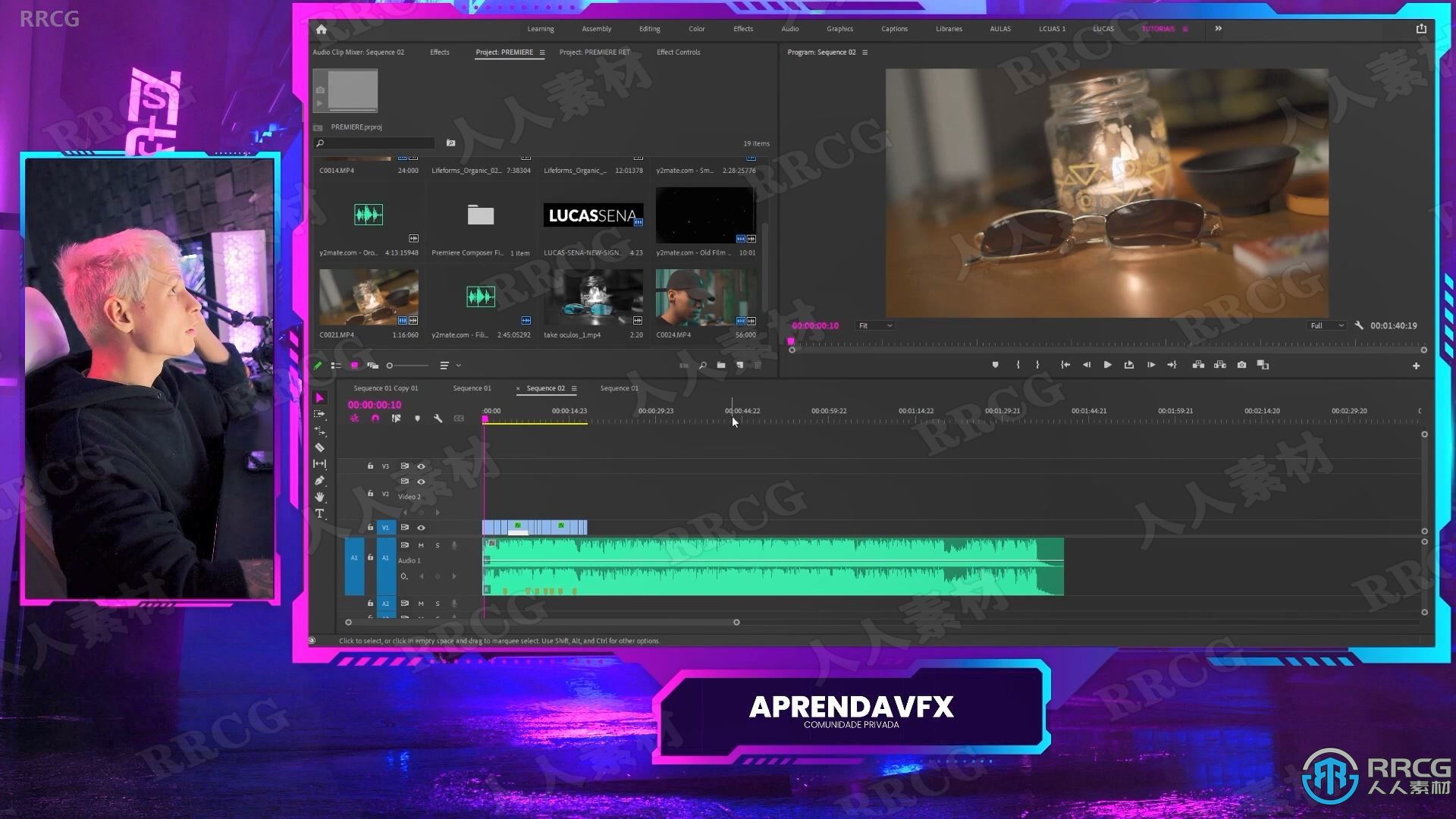The image size is (1456, 819).
Task: Click the Comparison View icon
Action: click(x=1263, y=365)
